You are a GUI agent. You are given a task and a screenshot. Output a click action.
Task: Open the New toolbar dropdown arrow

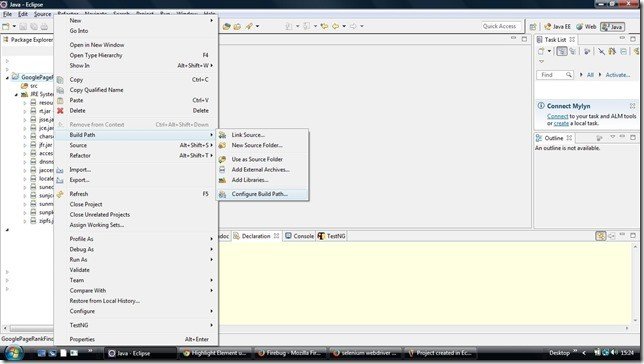[x=14, y=26]
